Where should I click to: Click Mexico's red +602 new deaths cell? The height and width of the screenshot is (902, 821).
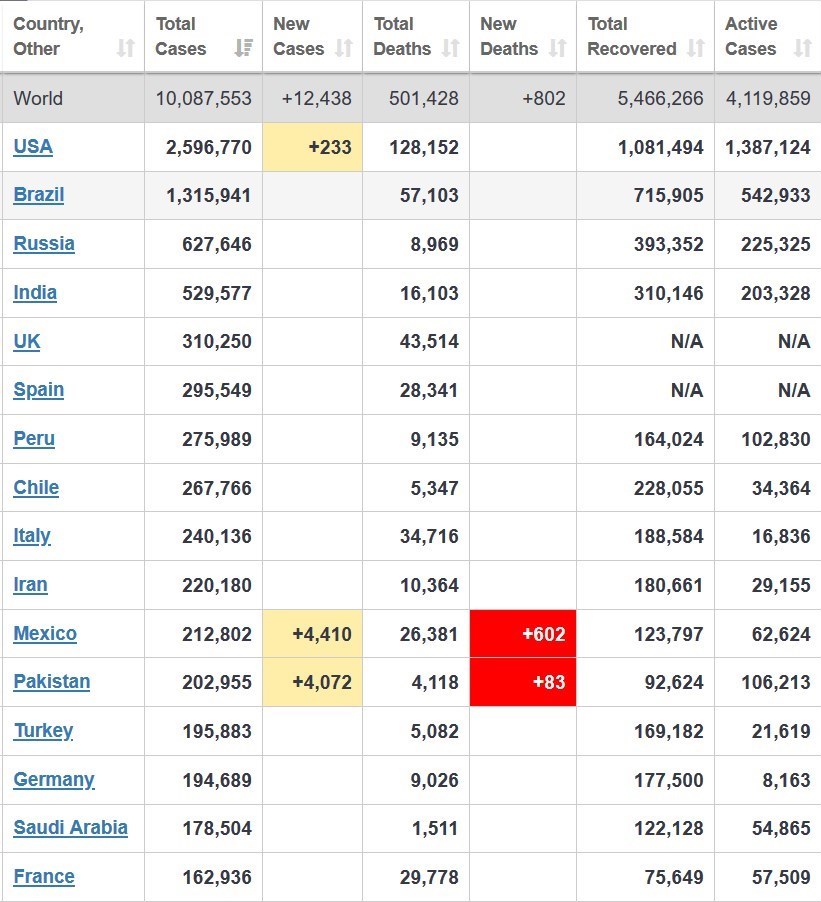coord(523,634)
